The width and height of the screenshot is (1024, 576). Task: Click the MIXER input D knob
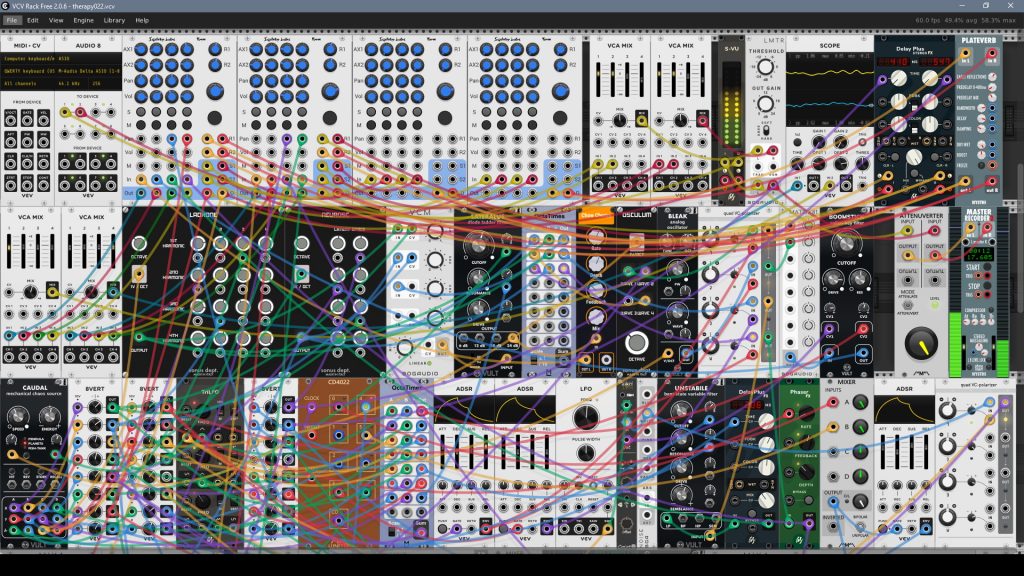[861, 476]
